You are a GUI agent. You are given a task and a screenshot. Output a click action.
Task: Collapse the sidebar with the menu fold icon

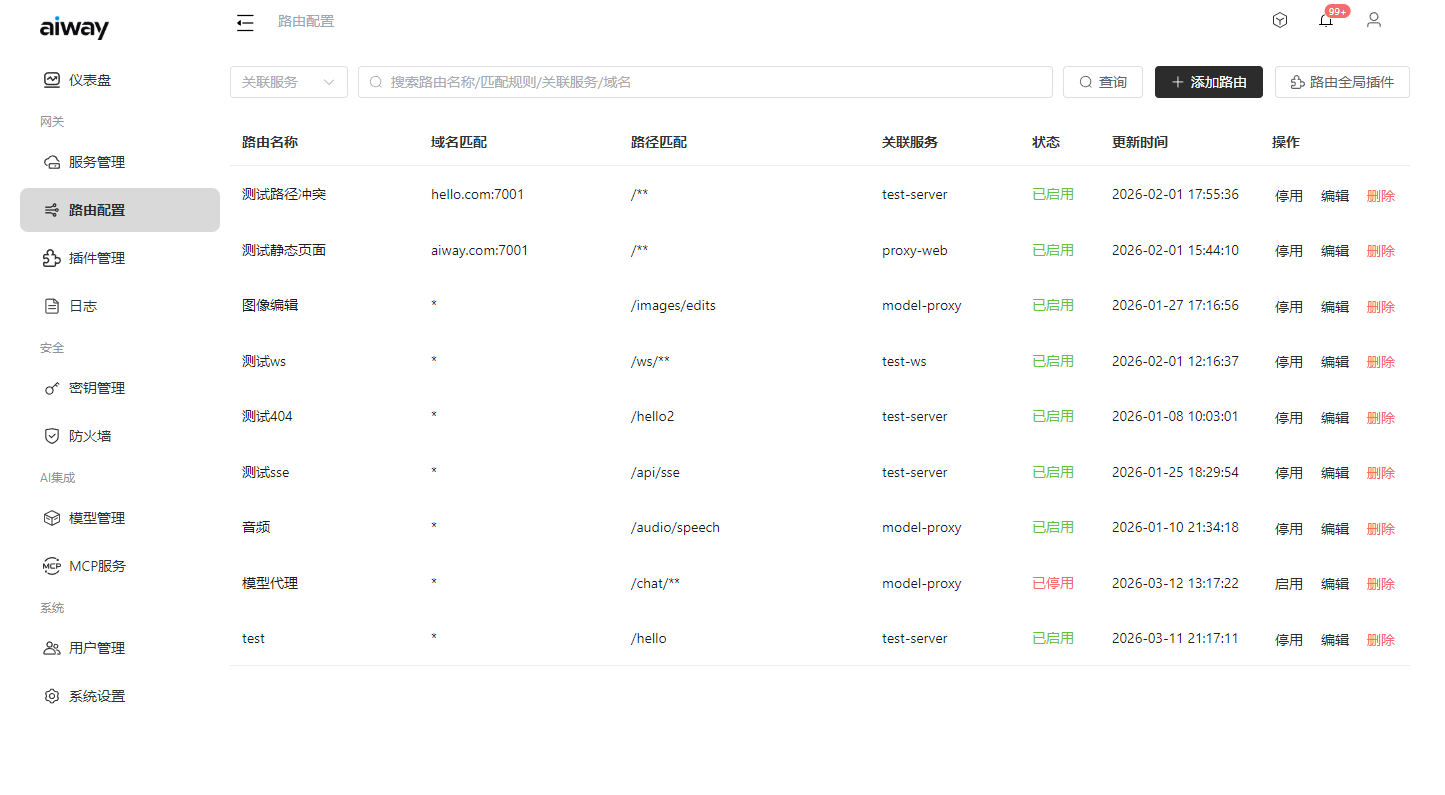pos(245,22)
